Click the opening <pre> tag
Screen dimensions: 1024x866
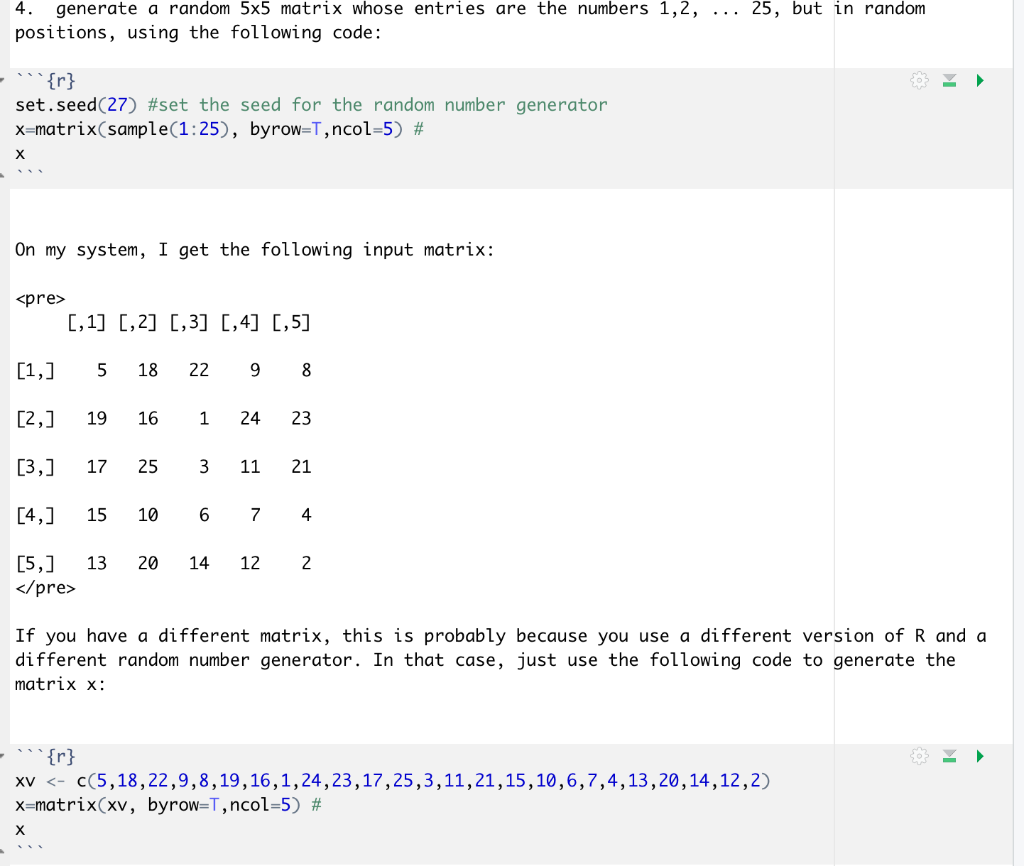click(40, 298)
